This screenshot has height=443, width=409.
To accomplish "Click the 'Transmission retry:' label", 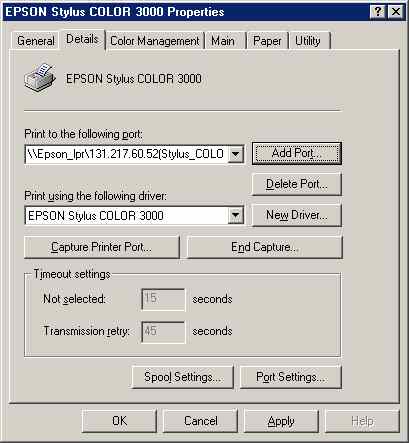I will coord(87,331).
